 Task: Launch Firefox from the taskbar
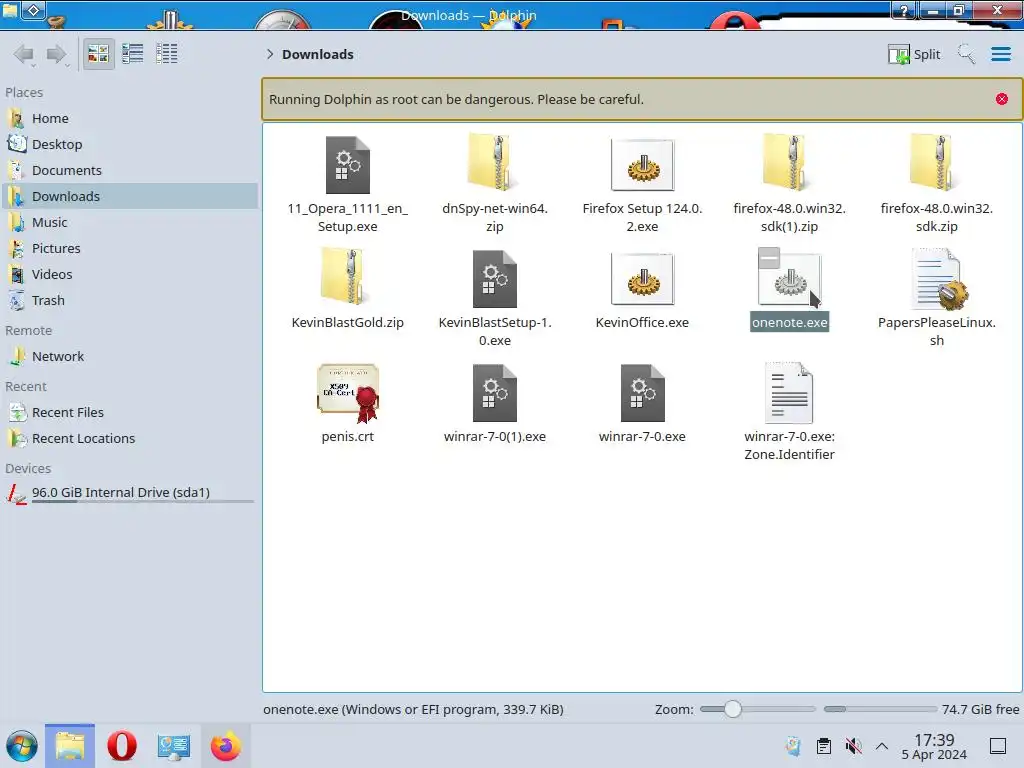pyautogui.click(x=225, y=746)
